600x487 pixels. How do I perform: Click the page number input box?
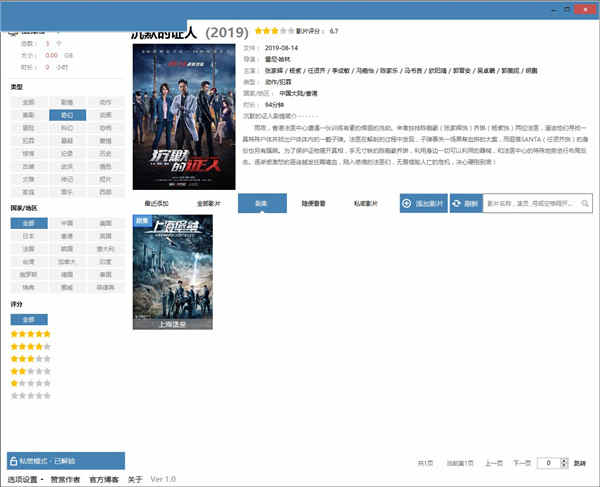tap(549, 463)
